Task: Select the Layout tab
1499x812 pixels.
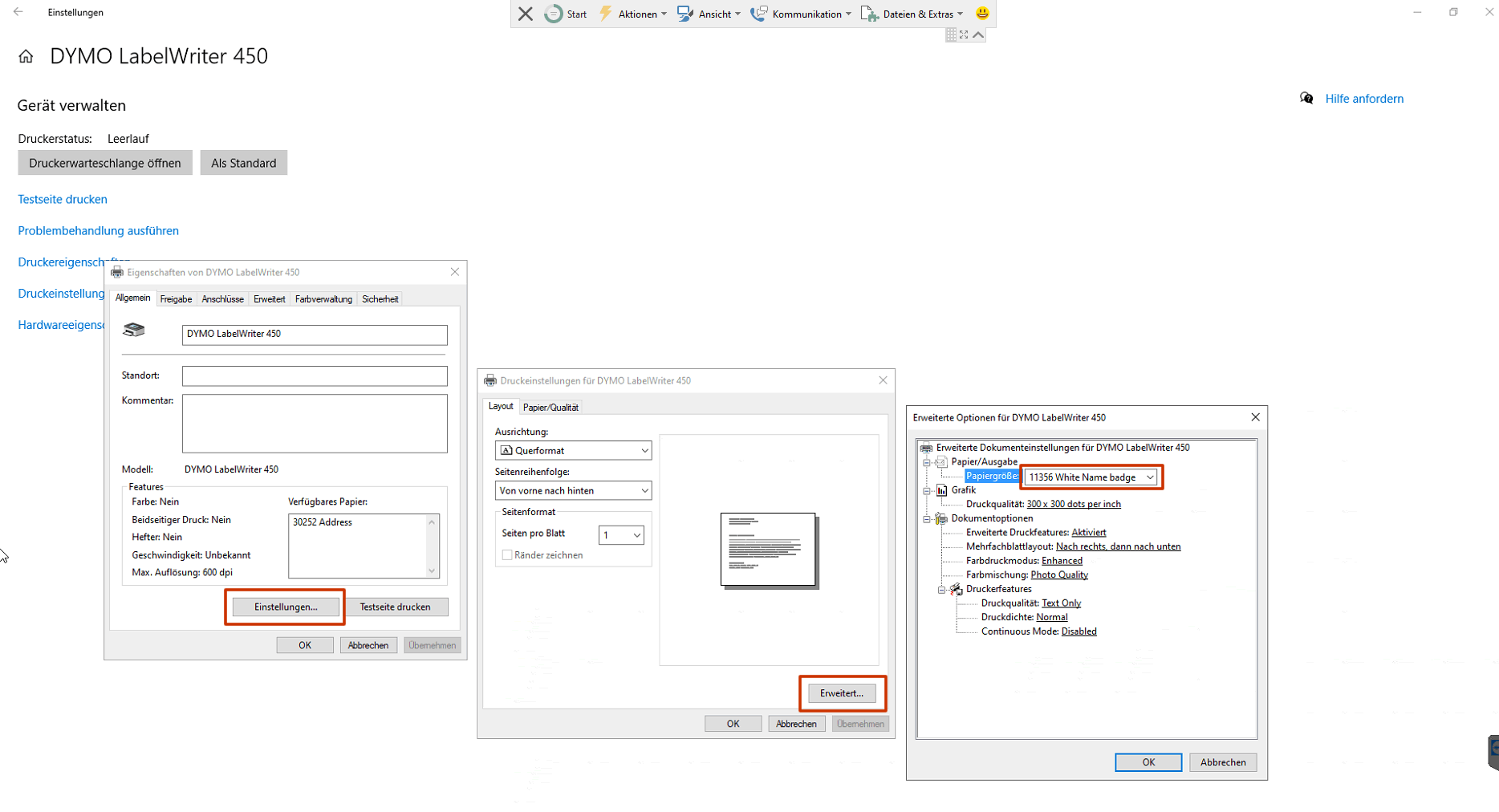Action: click(x=501, y=407)
